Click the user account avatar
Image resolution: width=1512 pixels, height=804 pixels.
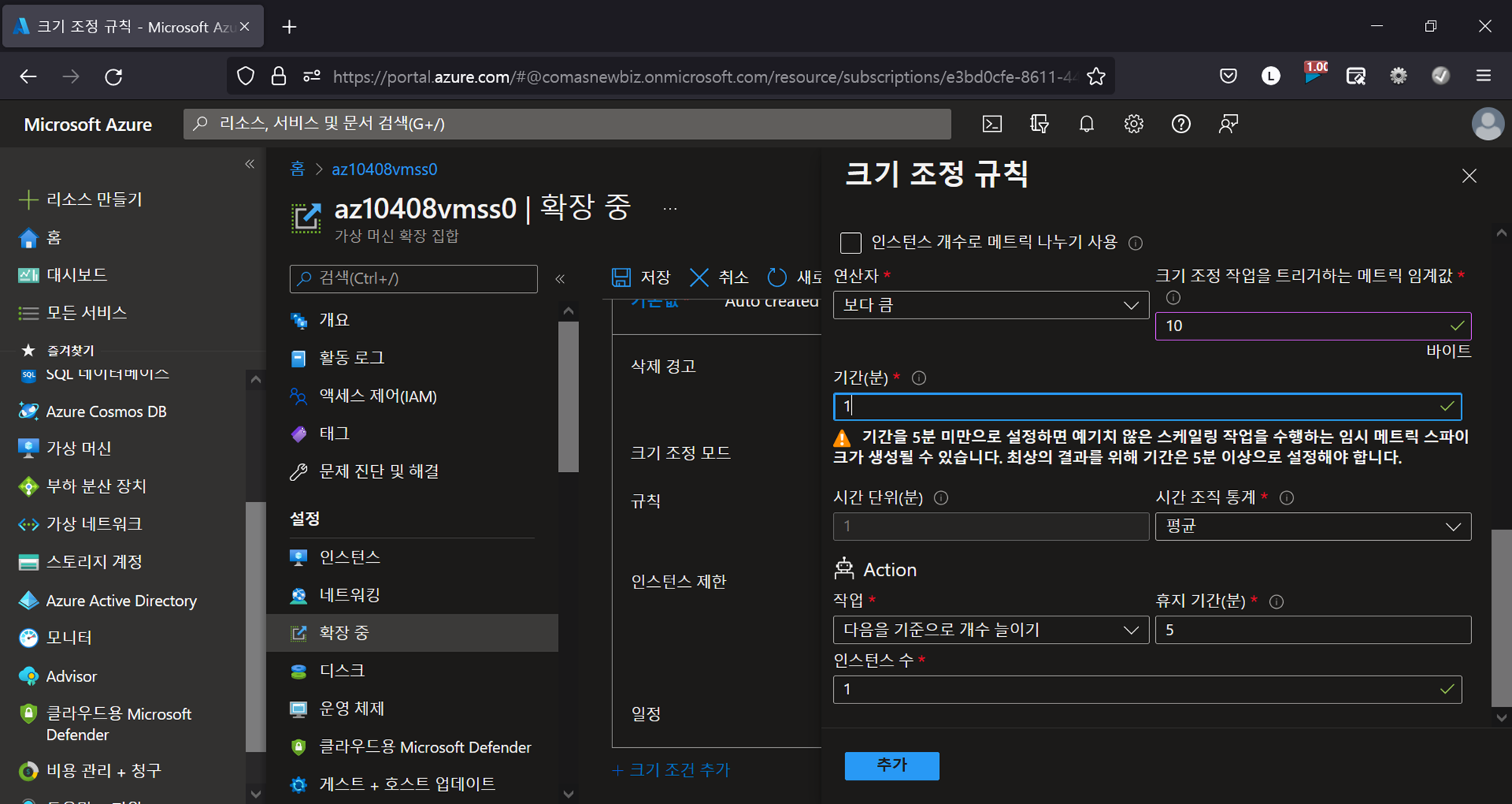(1487, 124)
